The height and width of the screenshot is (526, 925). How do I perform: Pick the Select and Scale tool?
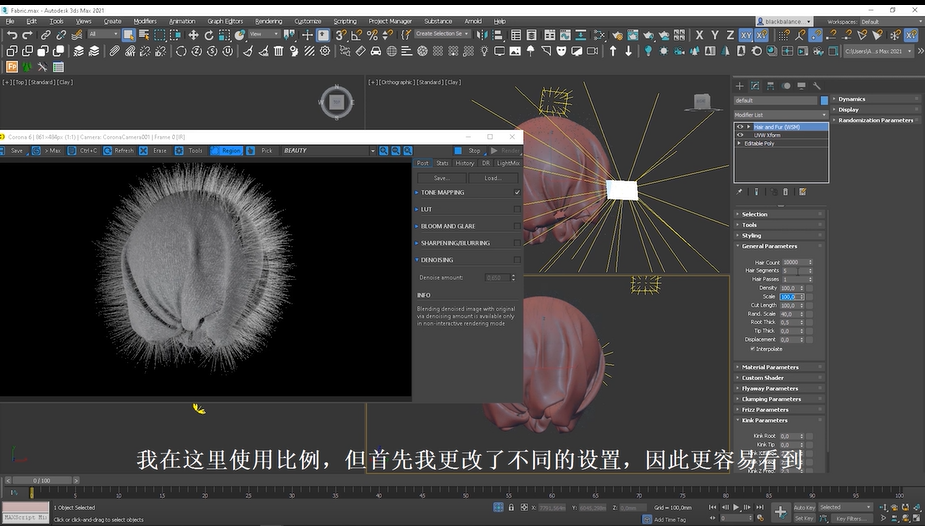pyautogui.click(x=224, y=35)
